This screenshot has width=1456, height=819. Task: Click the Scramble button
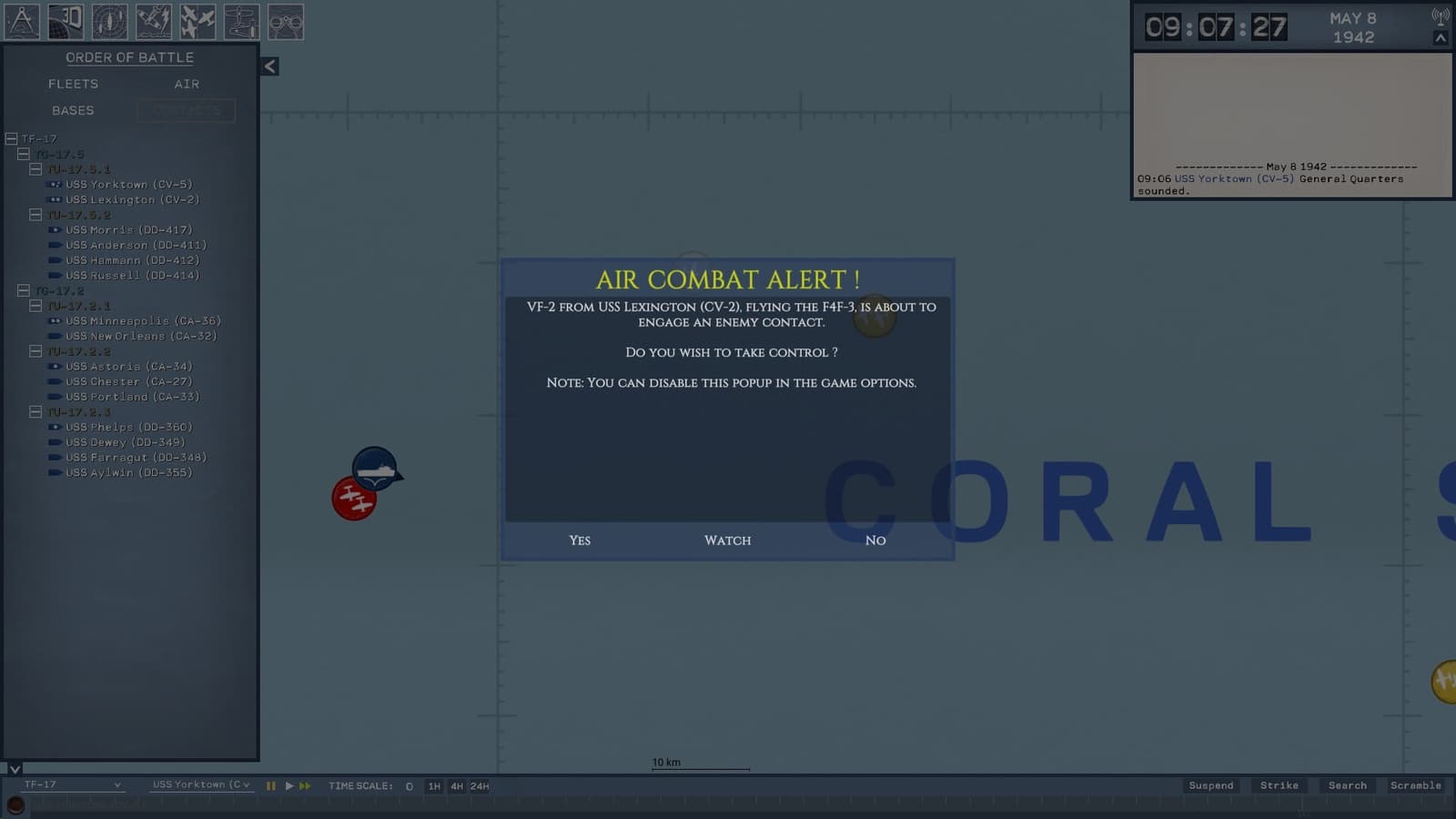(x=1416, y=785)
